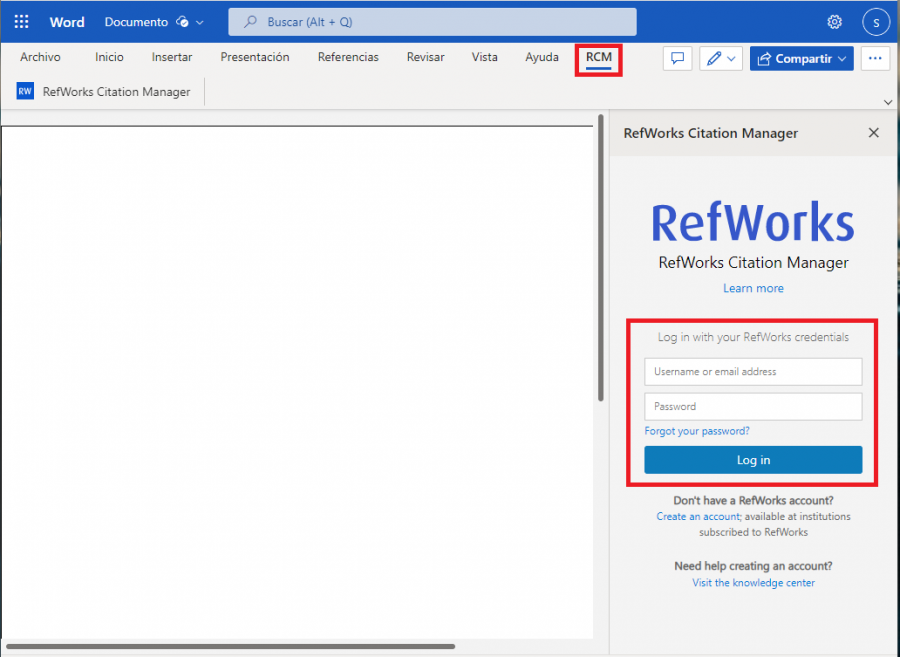This screenshot has width=900, height=657.
Task: Click the Forgot your password link
Action: pos(697,431)
